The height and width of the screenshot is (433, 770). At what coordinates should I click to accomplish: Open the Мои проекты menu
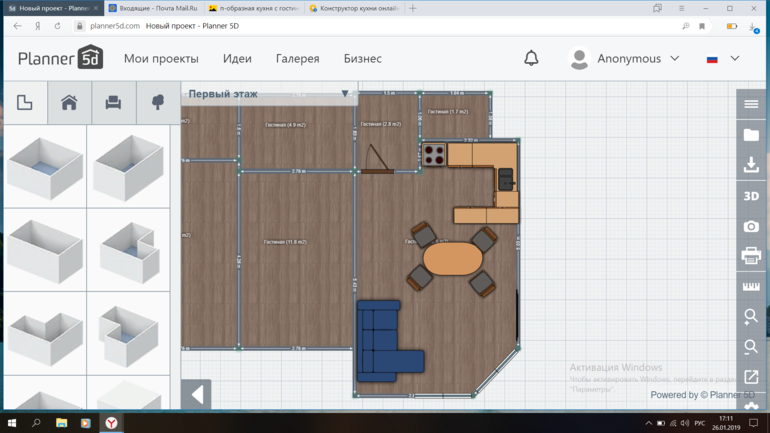pyautogui.click(x=161, y=59)
